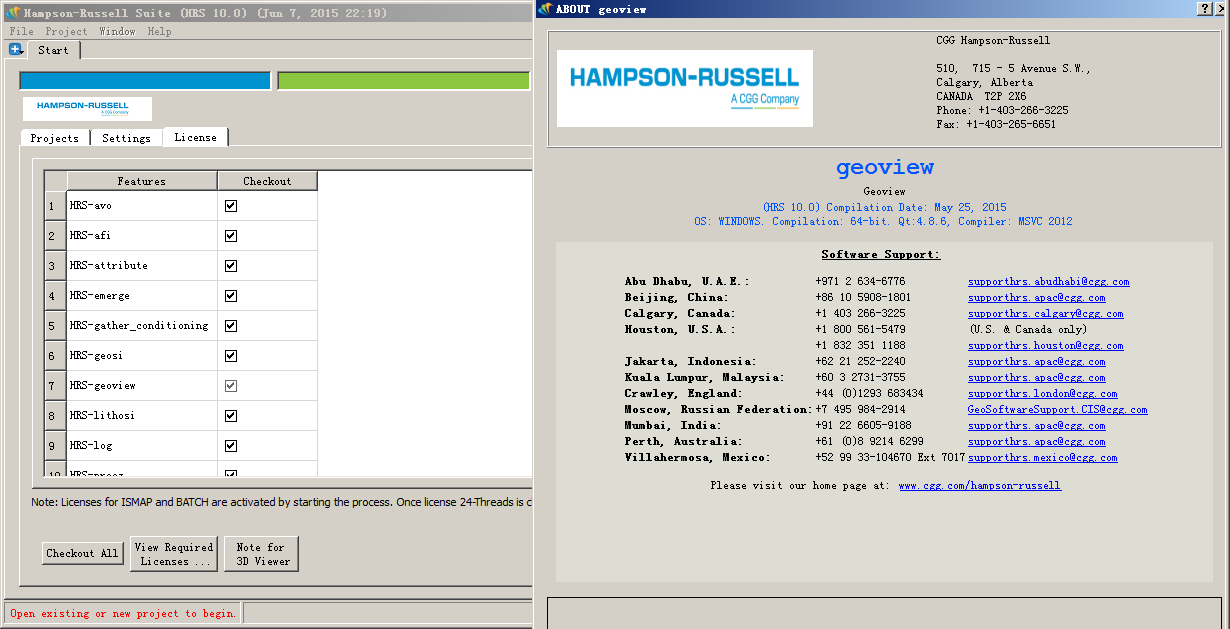This screenshot has width=1230, height=629.
Task: Click the blue progress bar
Action: click(x=145, y=81)
